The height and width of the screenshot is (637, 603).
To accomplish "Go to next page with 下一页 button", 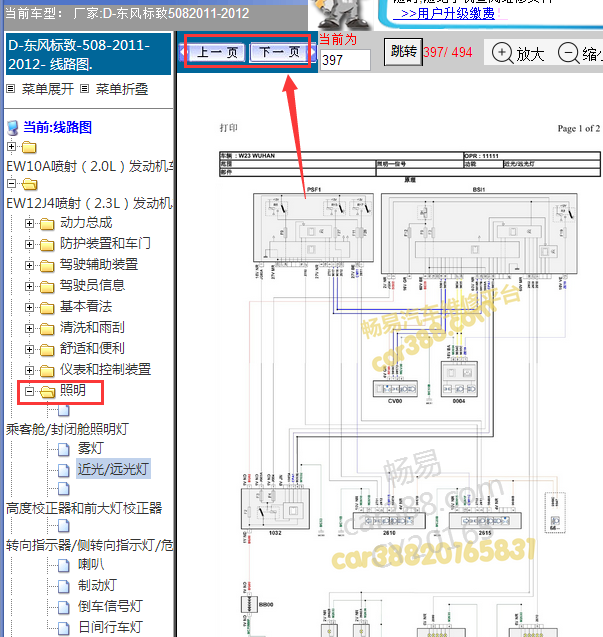I will click(x=280, y=52).
